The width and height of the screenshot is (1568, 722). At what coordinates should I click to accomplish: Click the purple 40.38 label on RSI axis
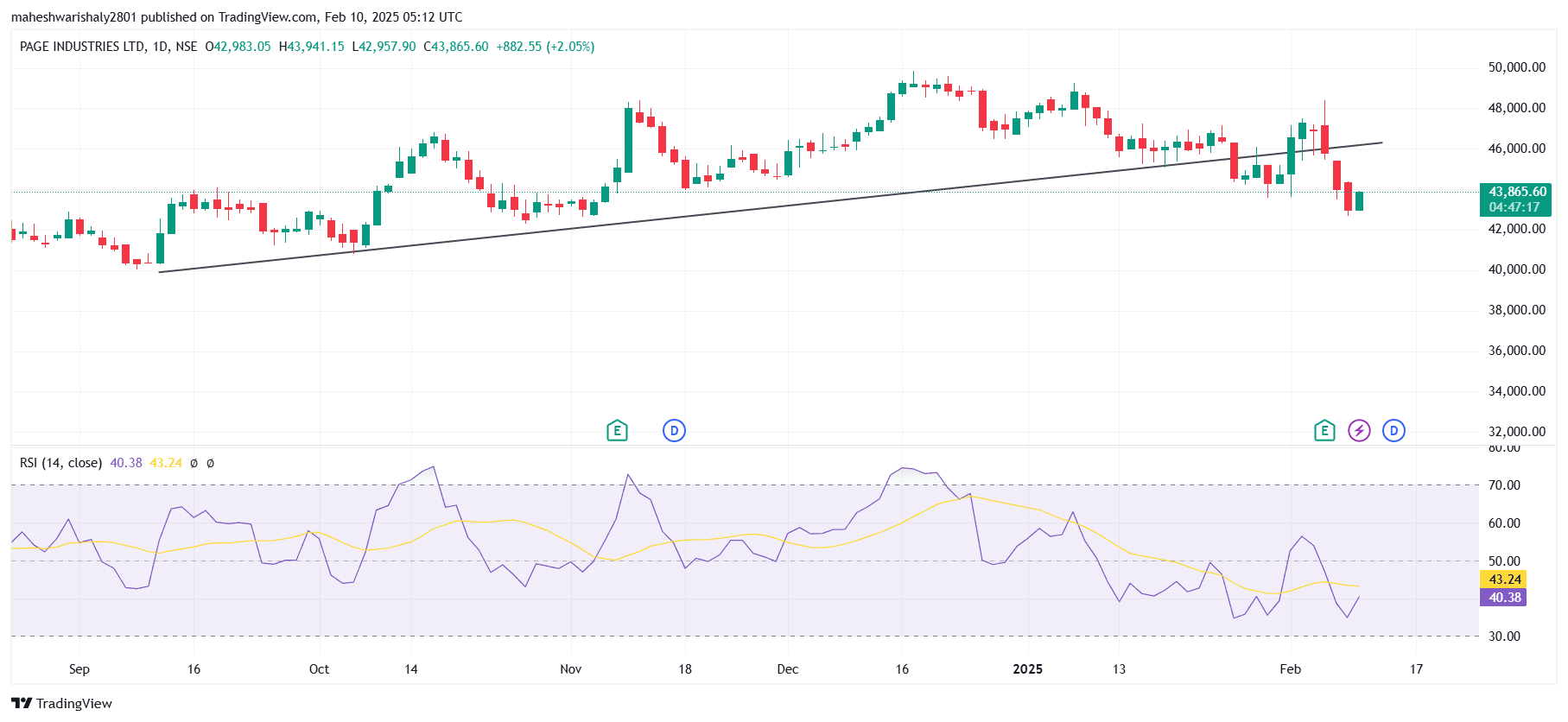1504,598
